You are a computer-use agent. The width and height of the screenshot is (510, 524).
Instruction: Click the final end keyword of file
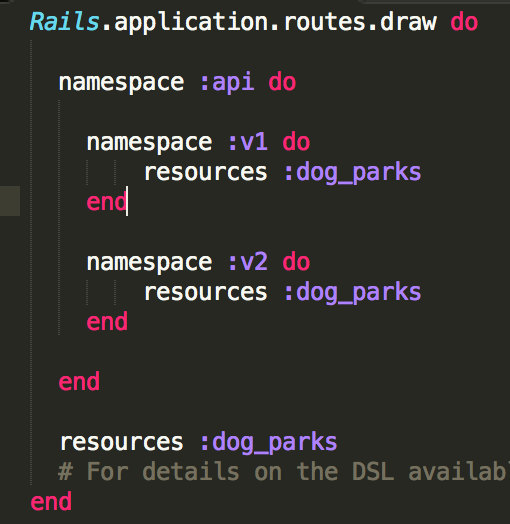click(51, 502)
